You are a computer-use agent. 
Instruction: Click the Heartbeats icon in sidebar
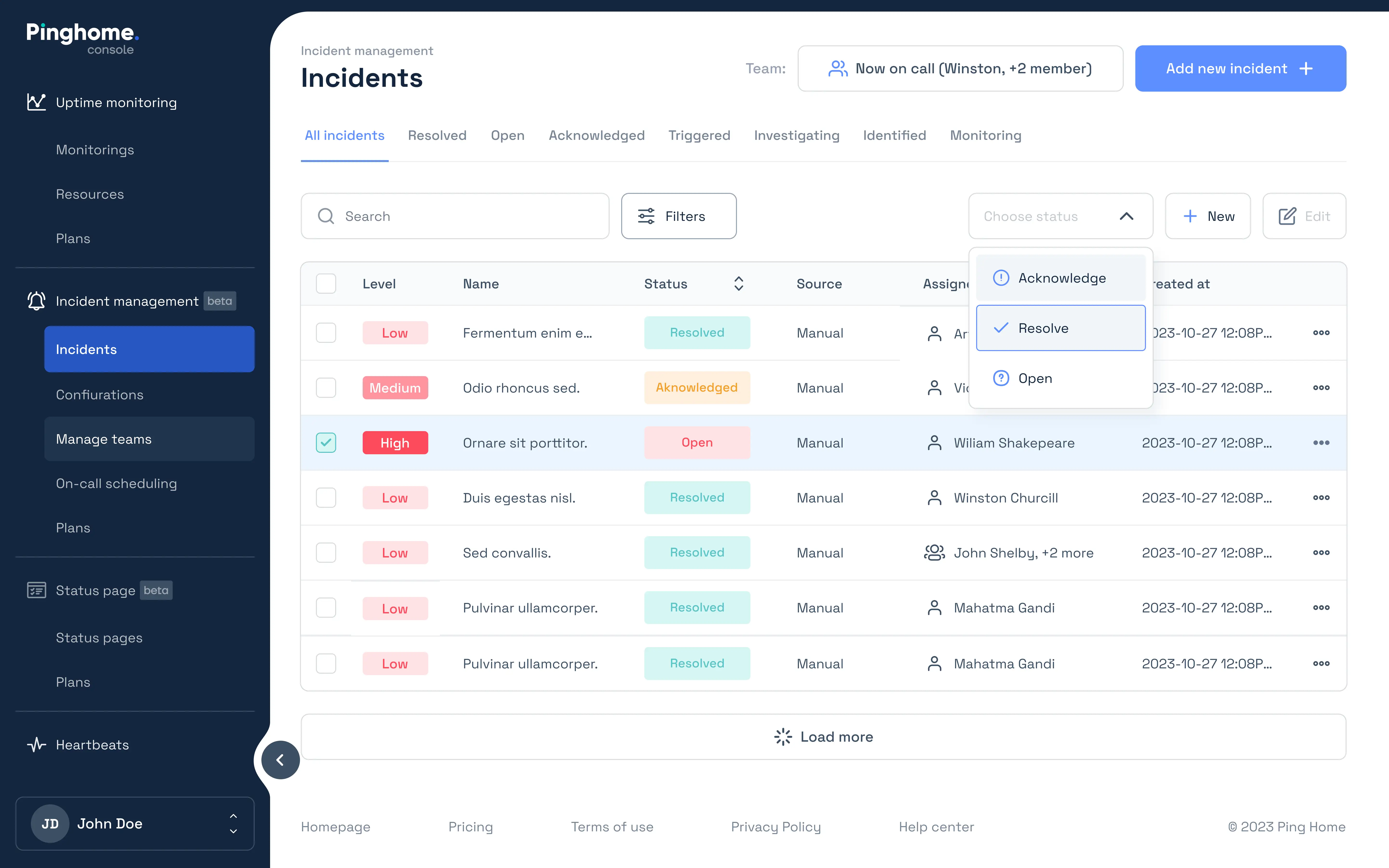[36, 745]
